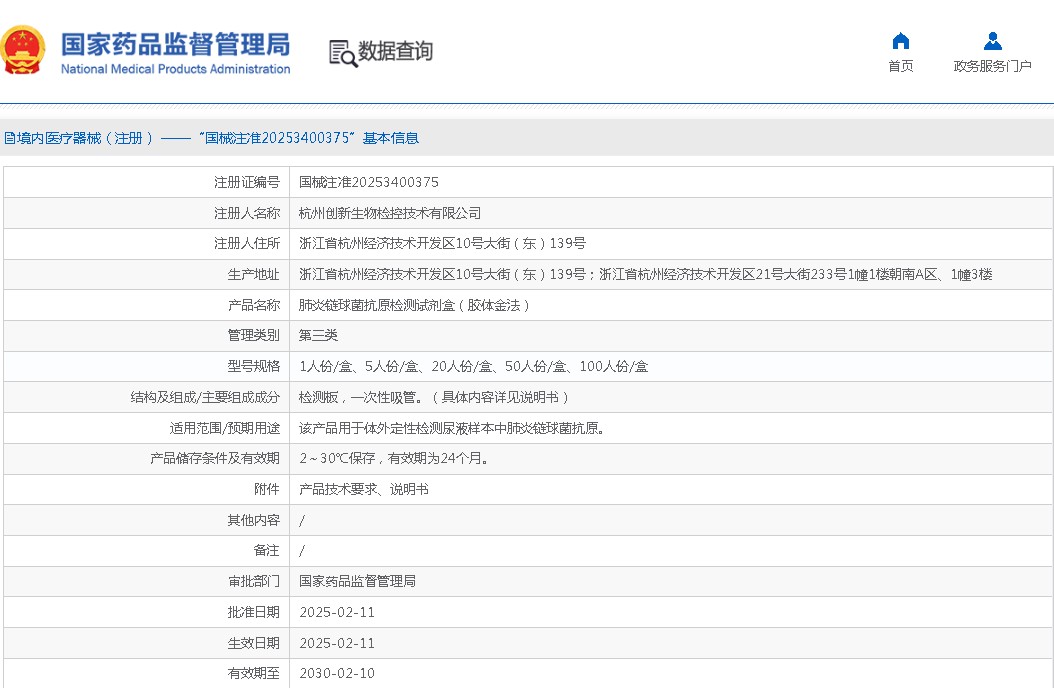Screen dimensions: 1054x688
Task: Select the 适用范围/预期用途 label
Action: [225, 428]
